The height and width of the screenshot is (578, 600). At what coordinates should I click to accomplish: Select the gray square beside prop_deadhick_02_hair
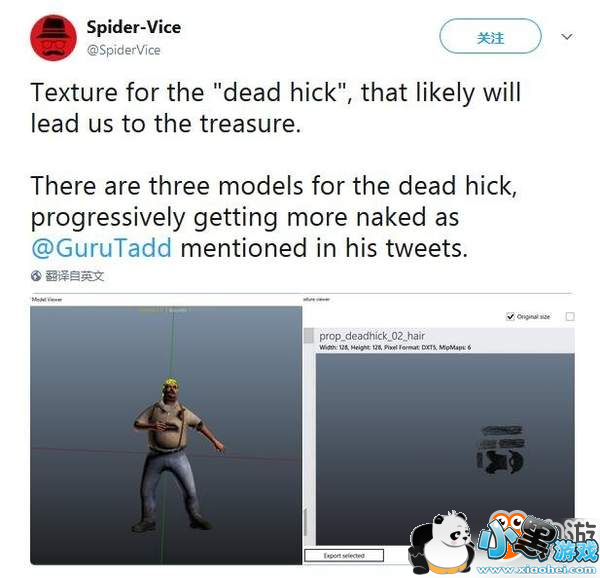[308, 336]
